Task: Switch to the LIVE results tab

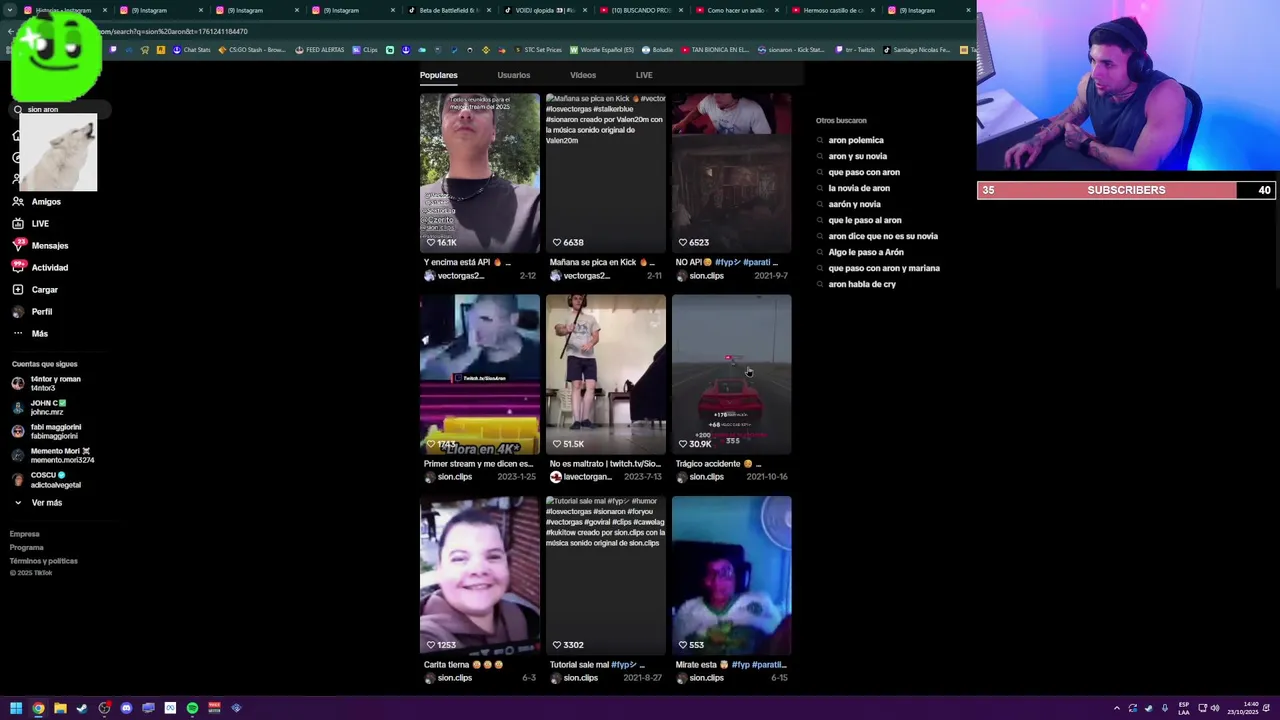Action: coord(644,75)
